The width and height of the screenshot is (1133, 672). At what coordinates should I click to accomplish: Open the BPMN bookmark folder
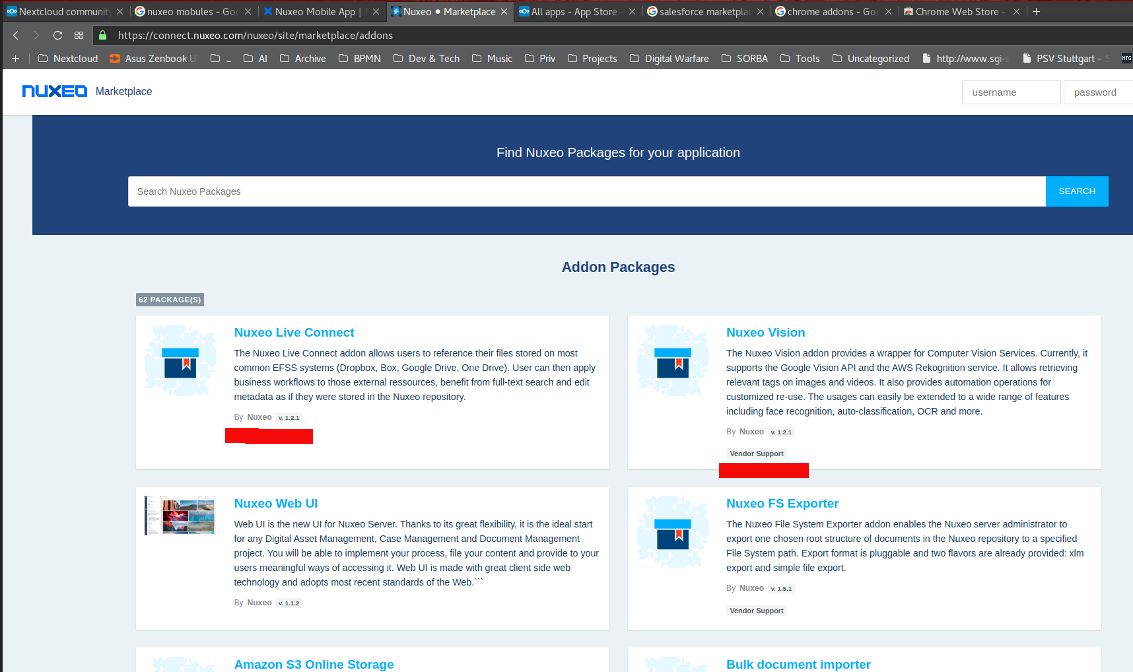(x=359, y=59)
